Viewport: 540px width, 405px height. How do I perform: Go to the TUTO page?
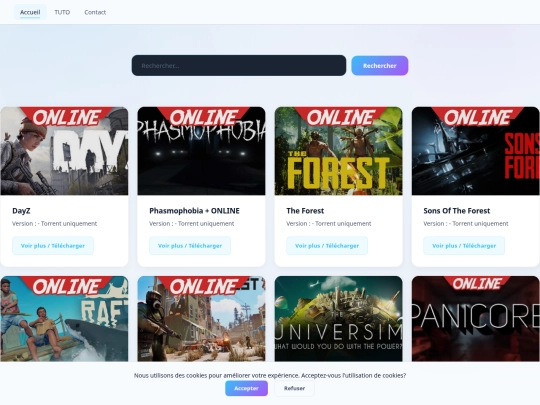pyautogui.click(x=62, y=12)
